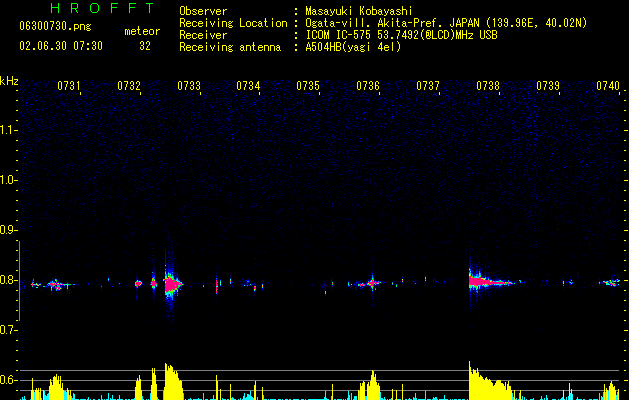Click the meteor echo near 0736
The height and width of the screenshot is (400, 629).
372,283
